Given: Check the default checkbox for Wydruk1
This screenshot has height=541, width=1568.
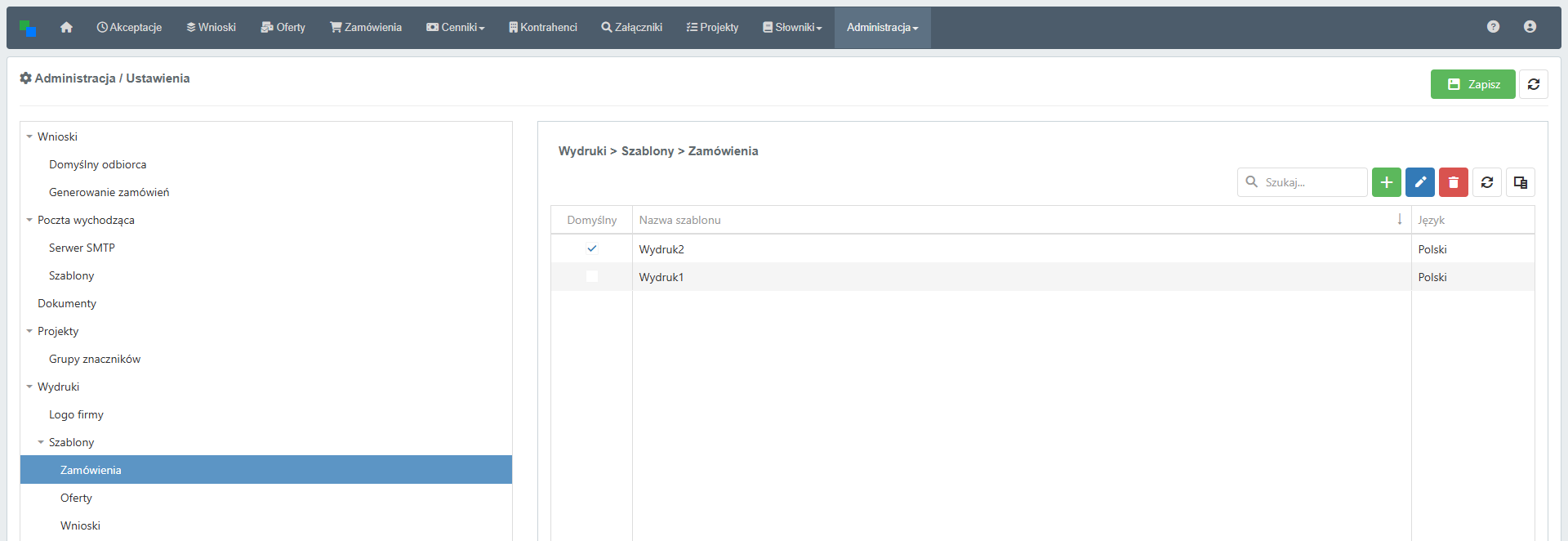Looking at the screenshot, I should click(x=592, y=277).
